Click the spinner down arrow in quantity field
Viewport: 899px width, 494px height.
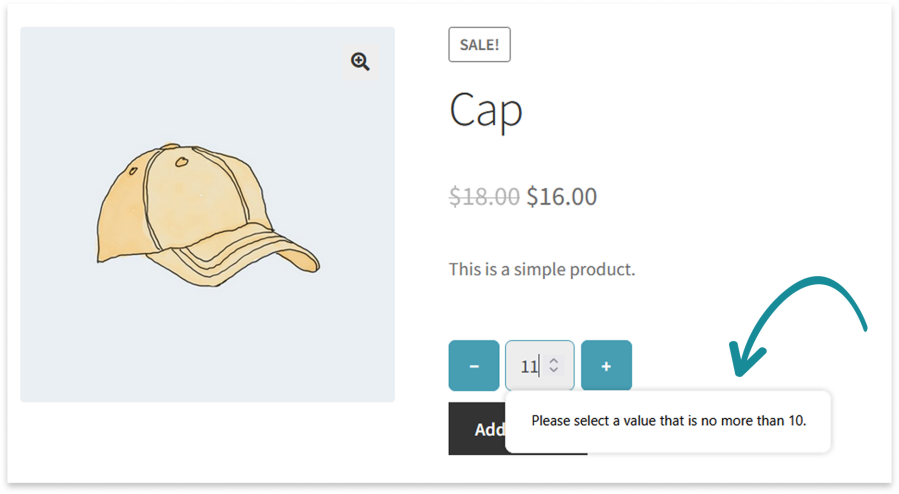coord(554,372)
